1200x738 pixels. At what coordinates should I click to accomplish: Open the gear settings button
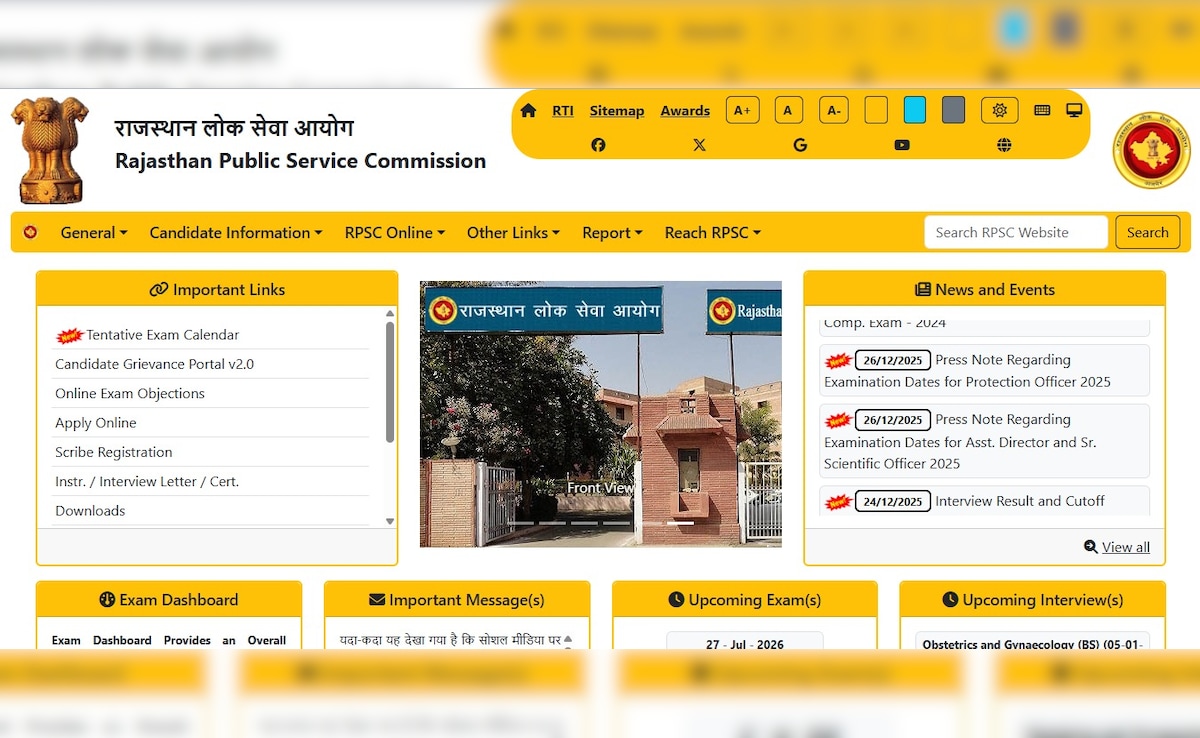click(x=999, y=111)
